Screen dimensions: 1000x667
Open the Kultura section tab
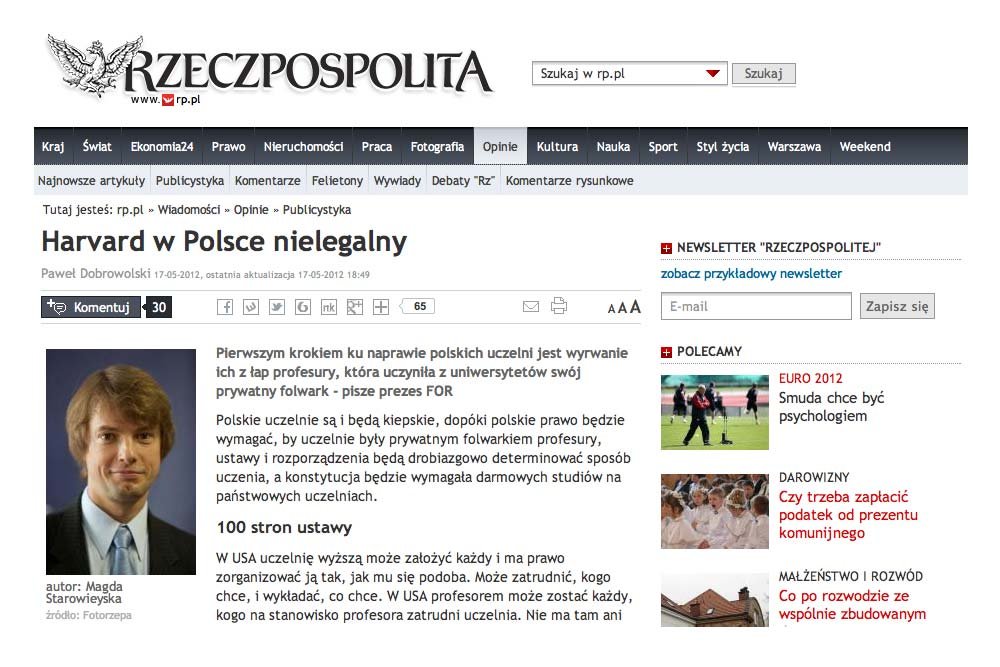click(x=557, y=147)
